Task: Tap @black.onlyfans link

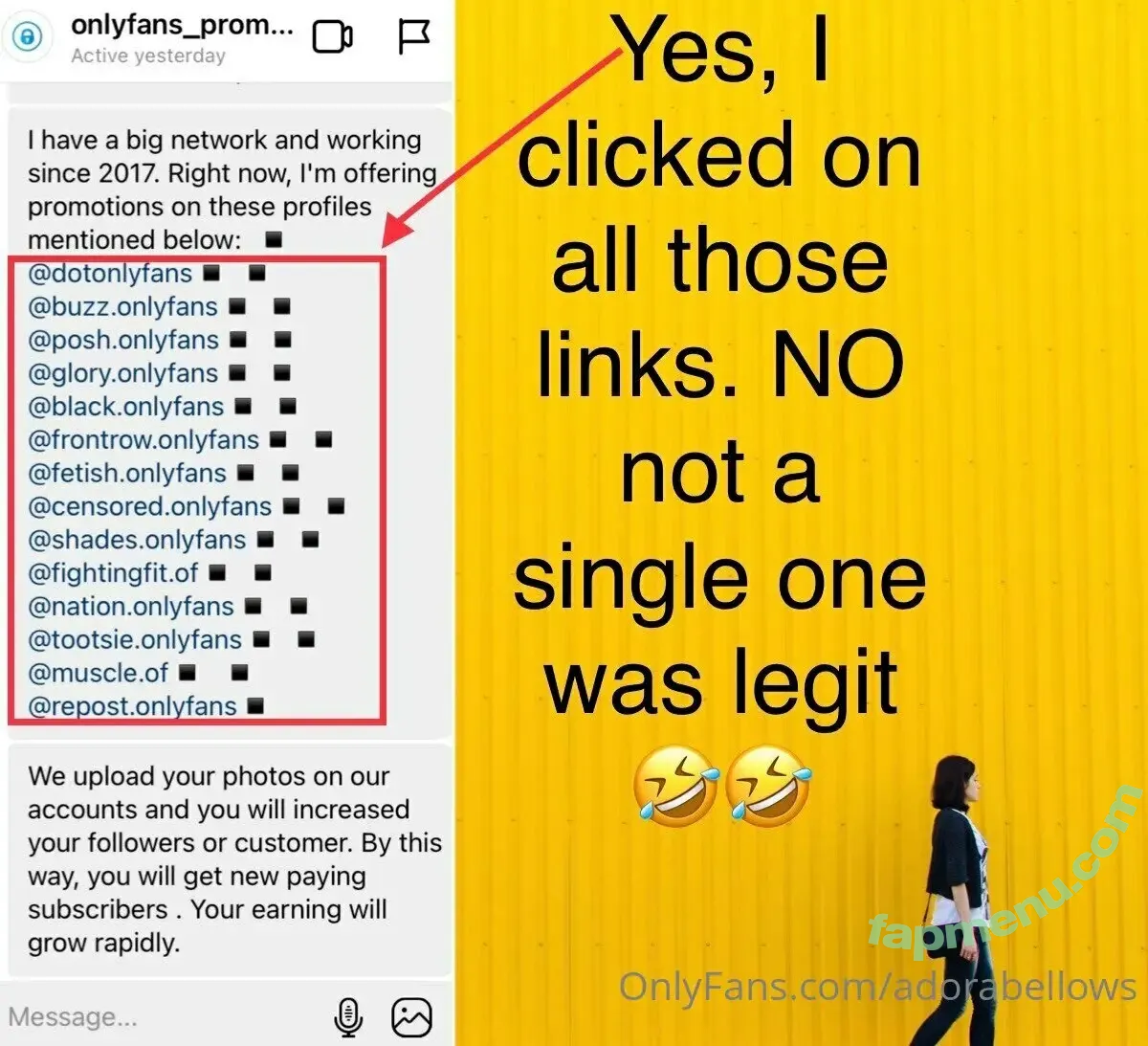Action: click(x=125, y=407)
